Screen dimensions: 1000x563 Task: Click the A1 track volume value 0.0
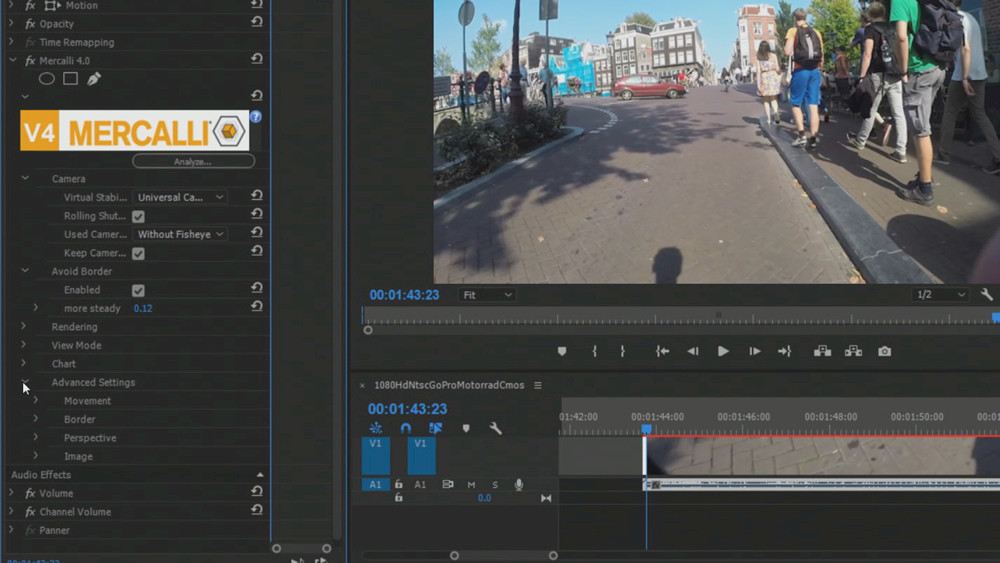(485, 498)
